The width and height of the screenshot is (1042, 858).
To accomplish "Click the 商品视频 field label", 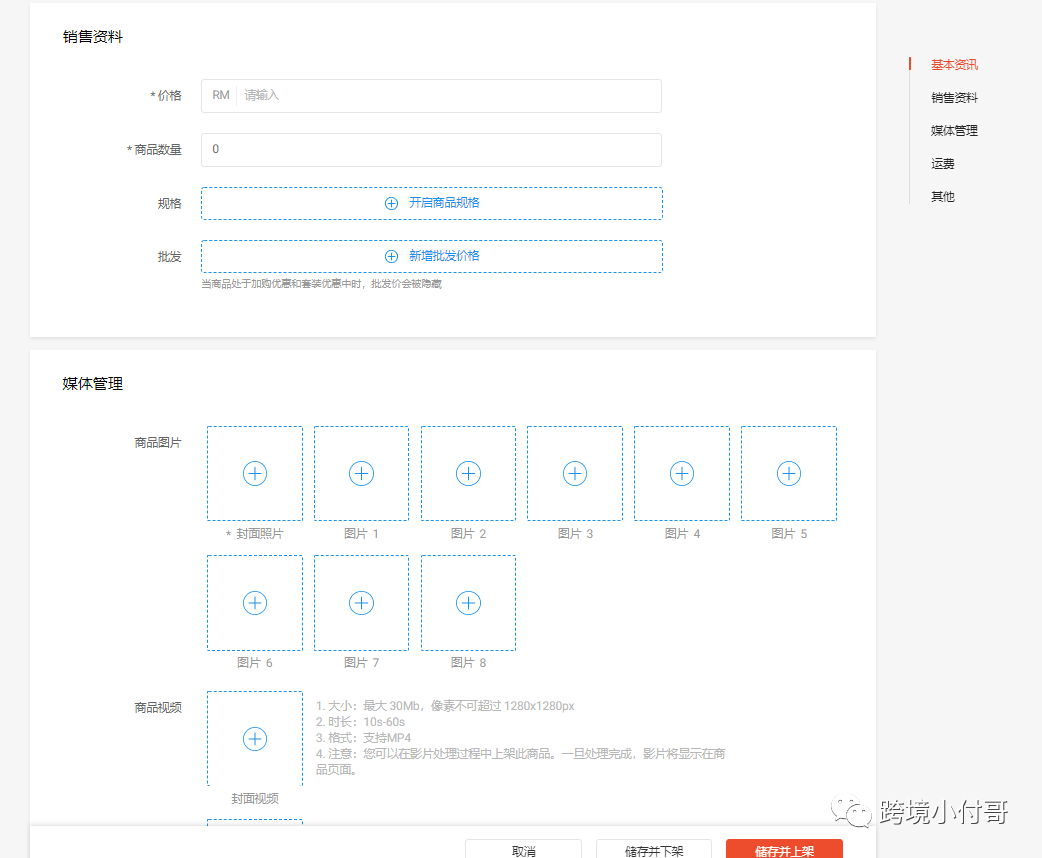I will [x=157, y=708].
